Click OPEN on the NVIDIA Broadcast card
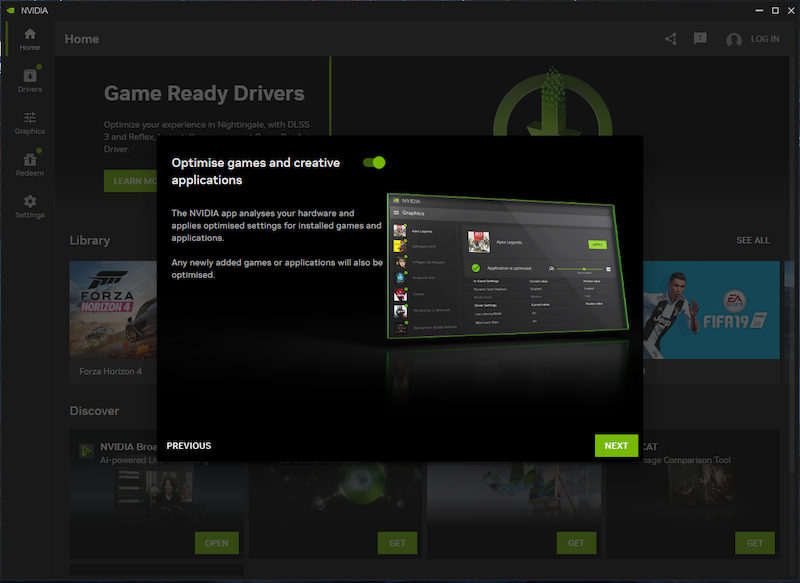 pos(216,543)
